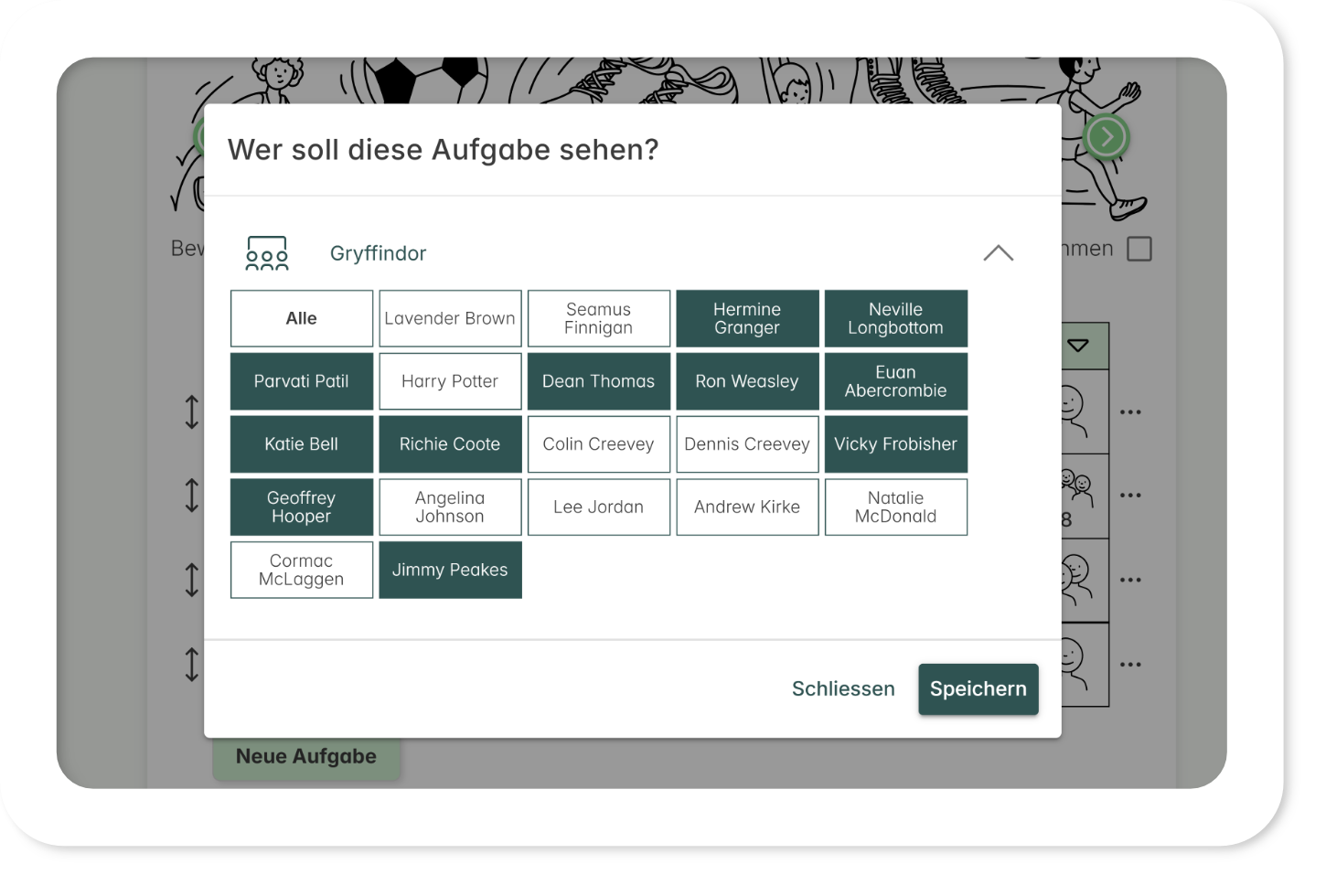Open the second row's three-dot menu
Viewport: 1326px width, 896px height.
tap(1130, 496)
